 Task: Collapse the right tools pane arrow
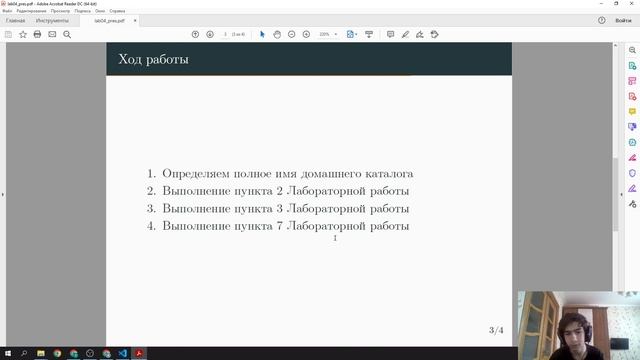(621, 195)
